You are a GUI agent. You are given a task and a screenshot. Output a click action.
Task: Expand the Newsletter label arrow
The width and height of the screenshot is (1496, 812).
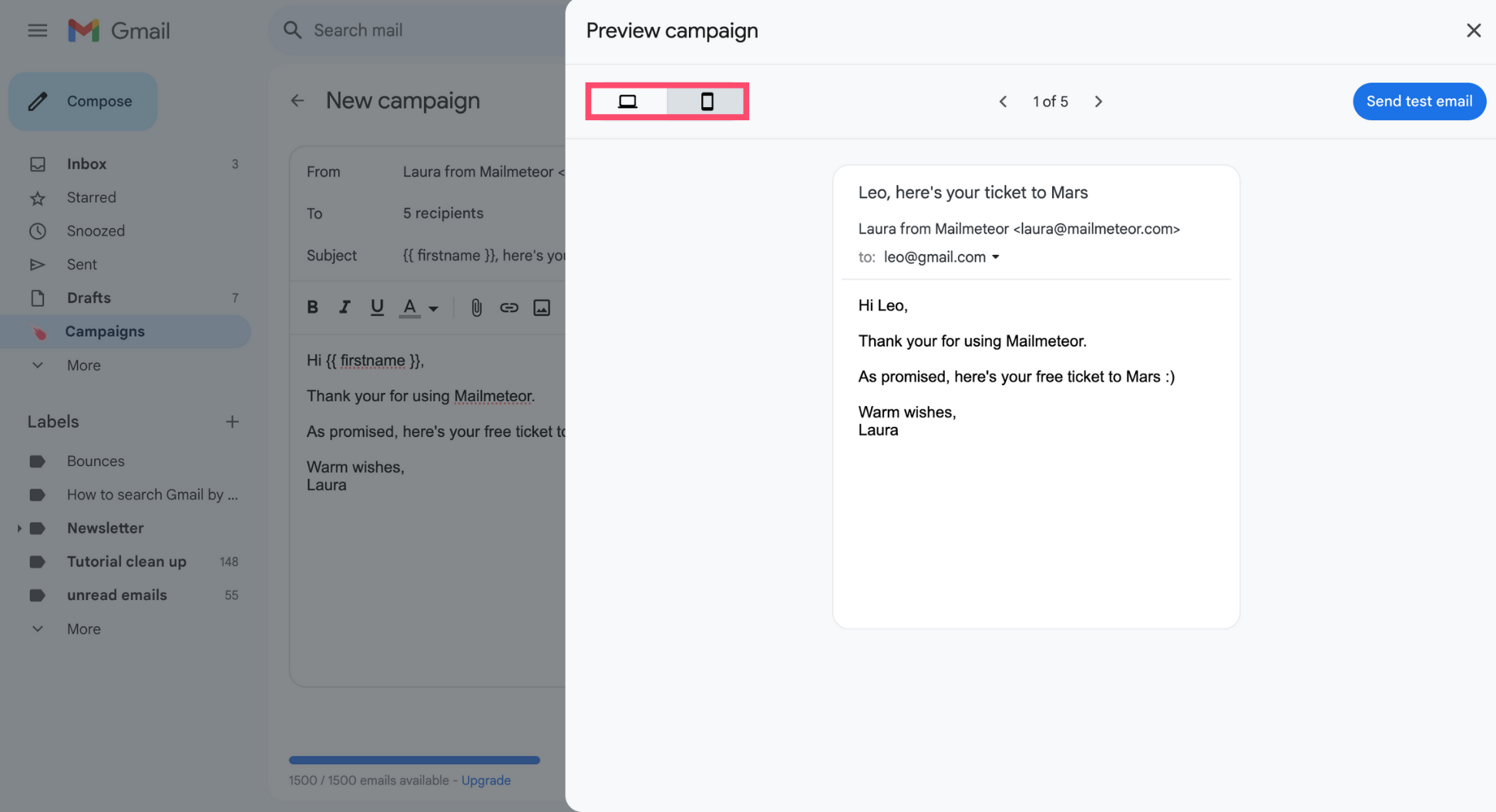[x=19, y=528]
